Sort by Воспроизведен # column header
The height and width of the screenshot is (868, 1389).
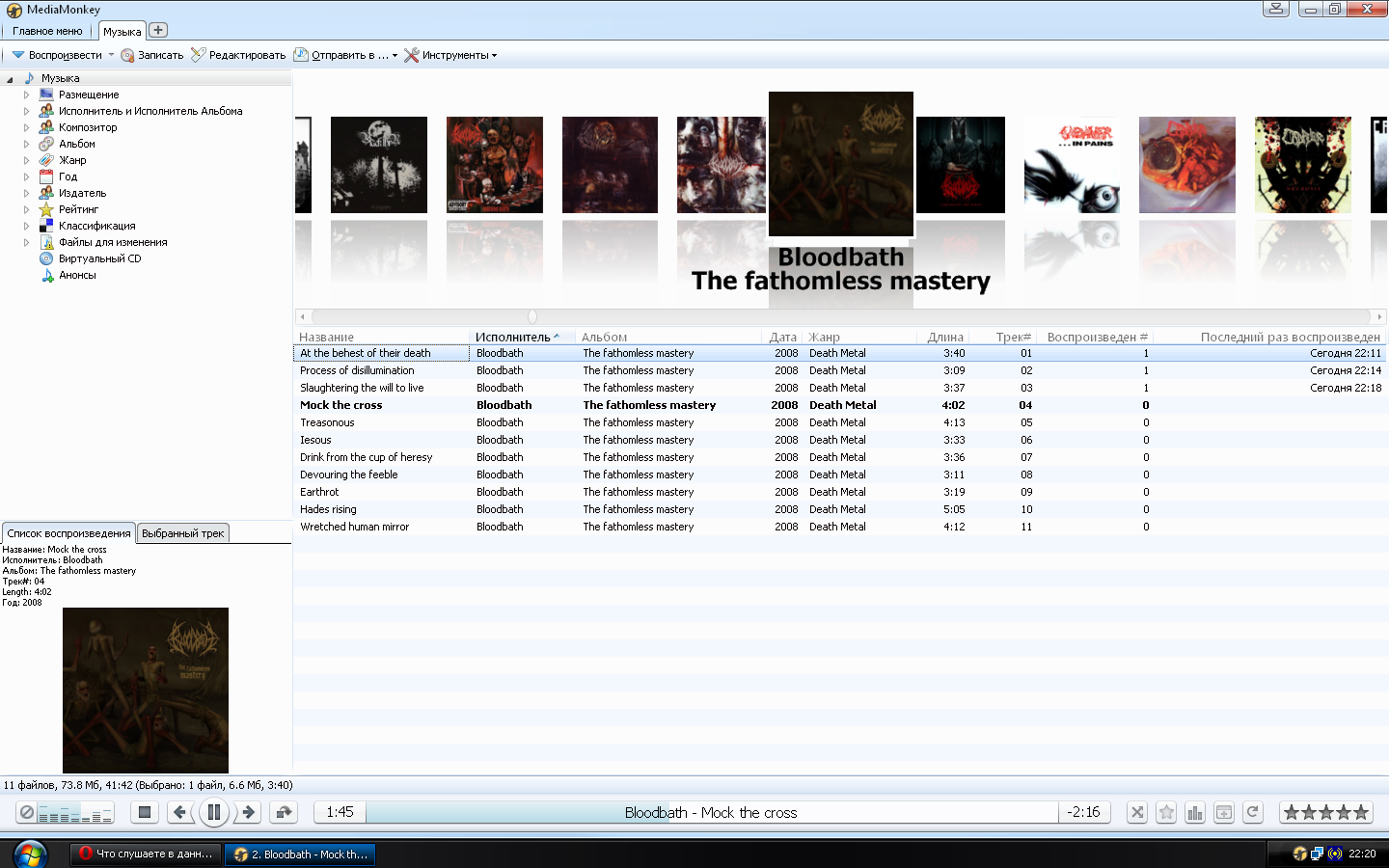(x=1096, y=337)
